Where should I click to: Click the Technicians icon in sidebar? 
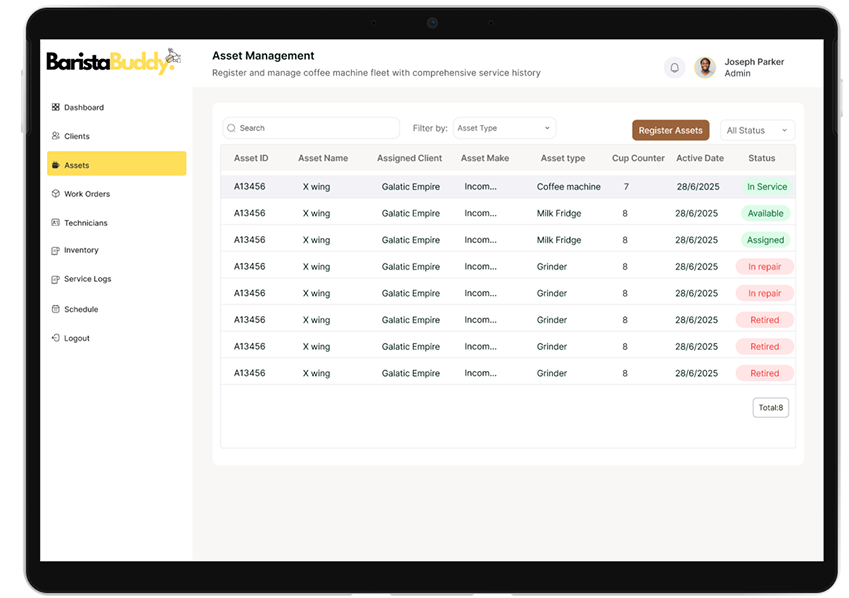(x=56, y=223)
